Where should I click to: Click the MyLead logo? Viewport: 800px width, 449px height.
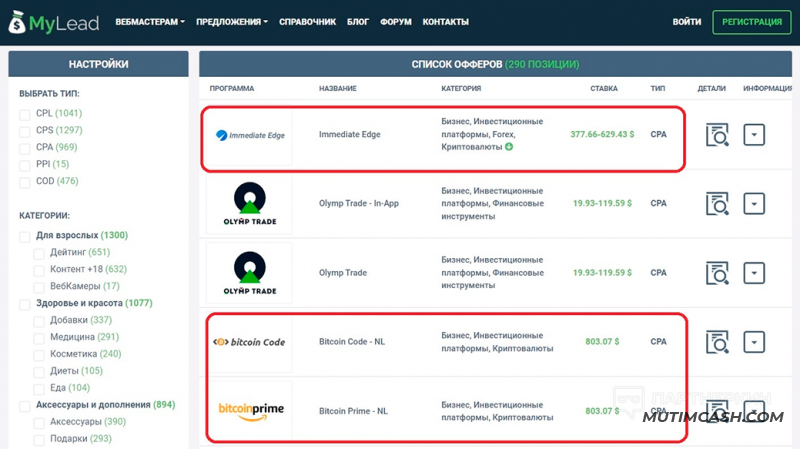(x=54, y=22)
